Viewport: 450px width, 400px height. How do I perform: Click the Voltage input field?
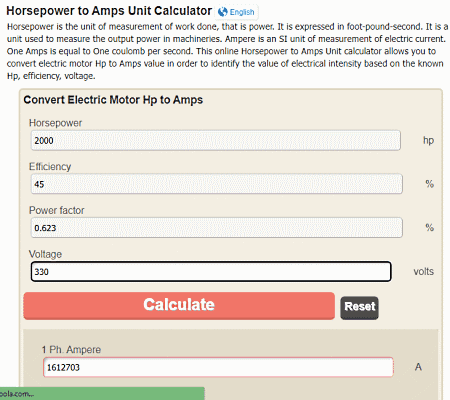[211, 272]
